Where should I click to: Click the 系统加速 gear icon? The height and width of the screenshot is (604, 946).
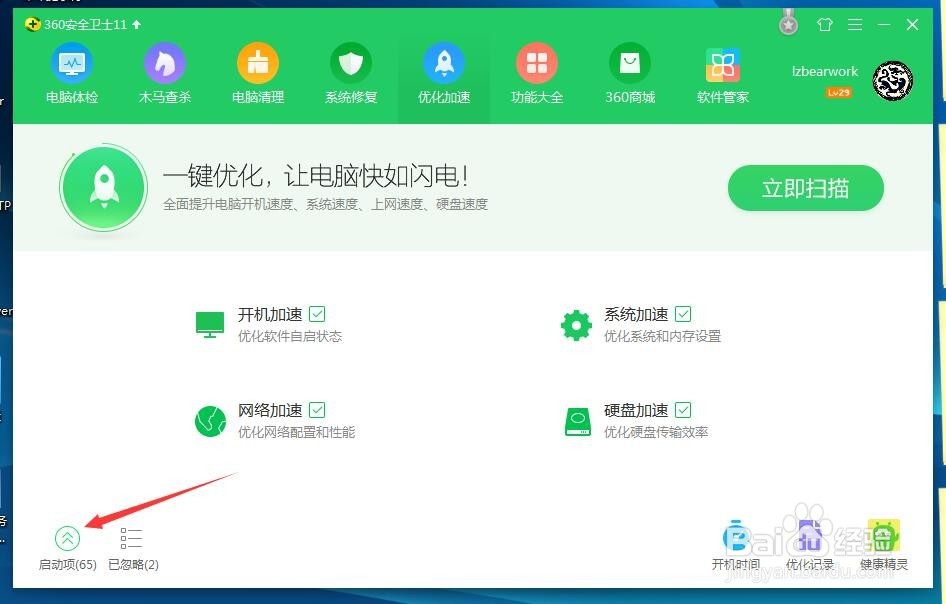click(576, 325)
